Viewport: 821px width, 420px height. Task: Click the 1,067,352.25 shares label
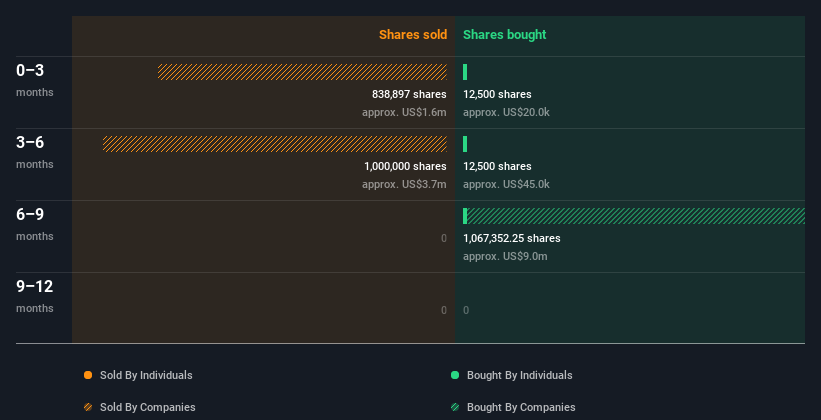coord(512,238)
